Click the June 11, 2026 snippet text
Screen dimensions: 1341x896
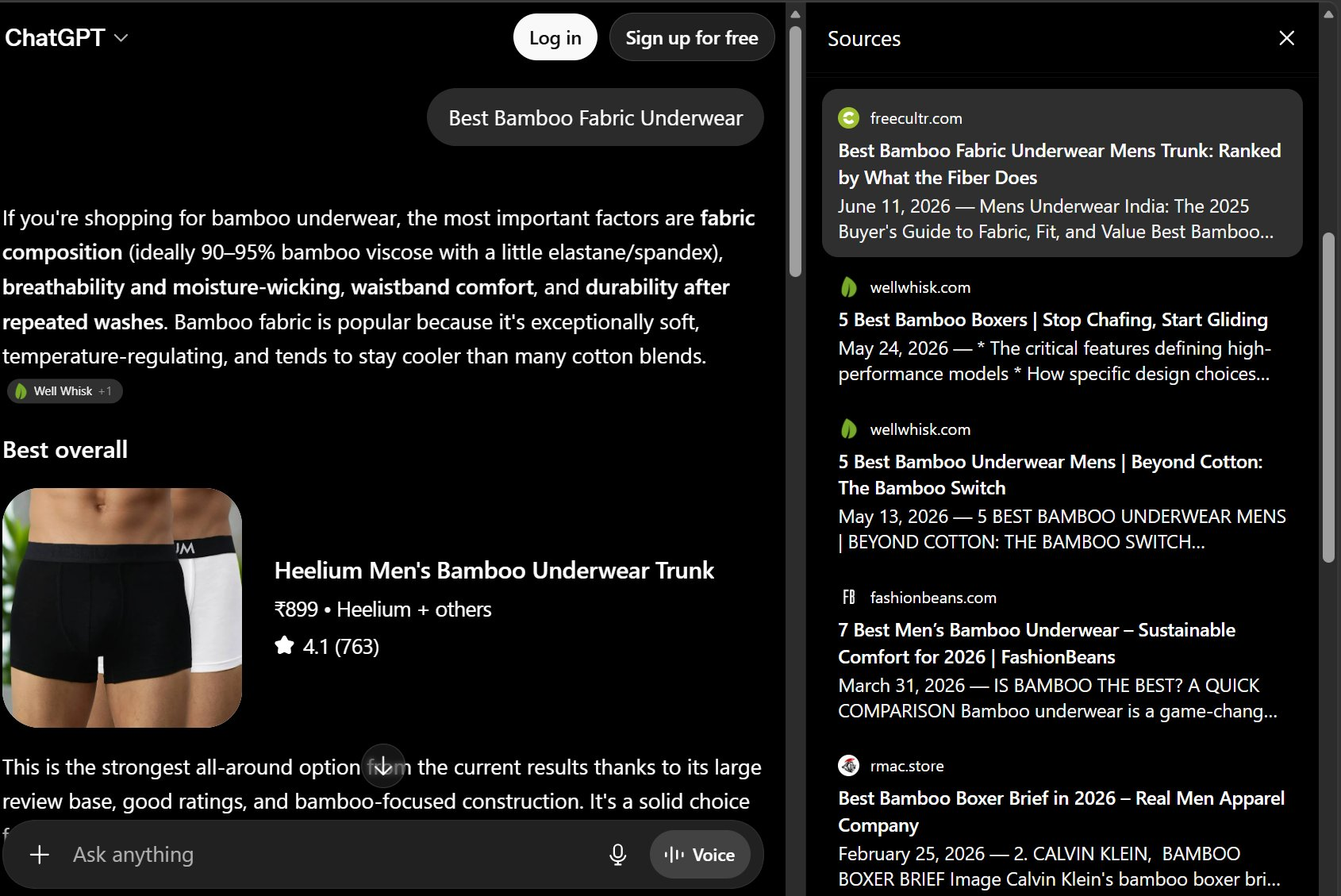pos(1056,219)
